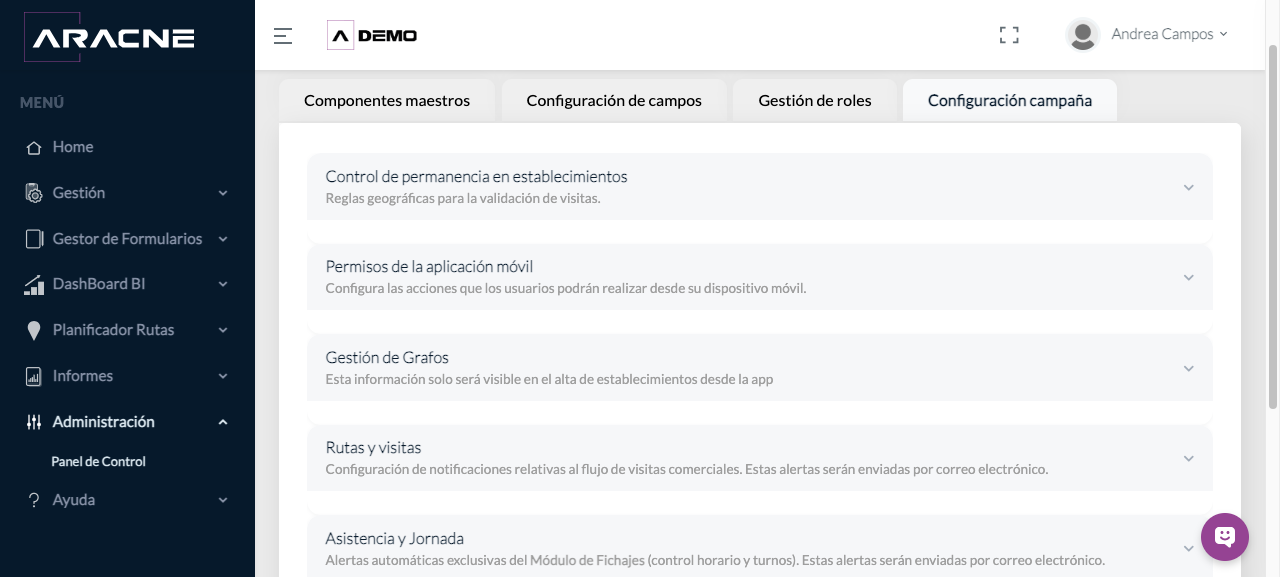Image resolution: width=1280 pixels, height=577 pixels.
Task: Expand the Gestión de Grafos chevron
Action: 1189,368
